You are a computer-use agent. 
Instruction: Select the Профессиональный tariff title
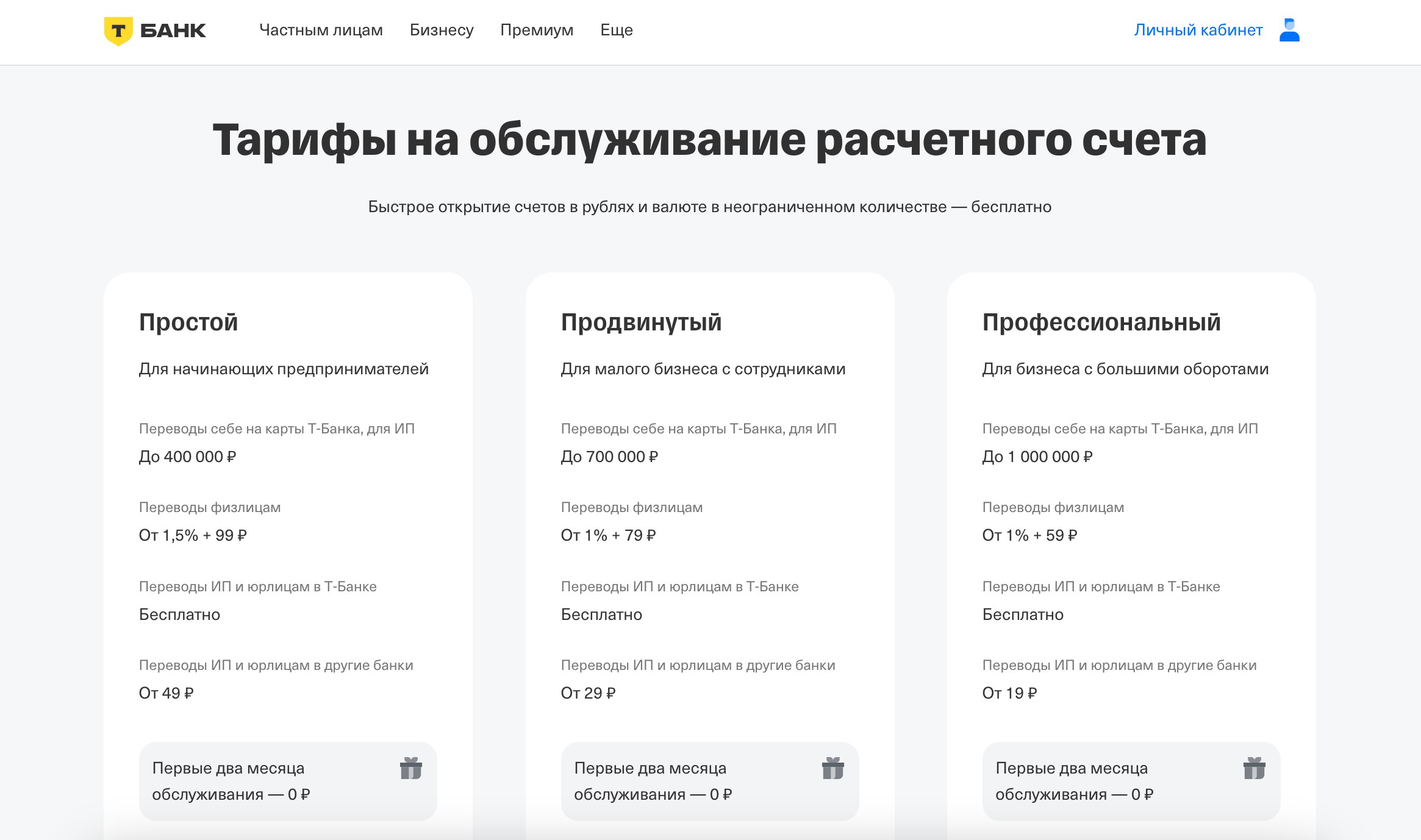click(x=1101, y=322)
